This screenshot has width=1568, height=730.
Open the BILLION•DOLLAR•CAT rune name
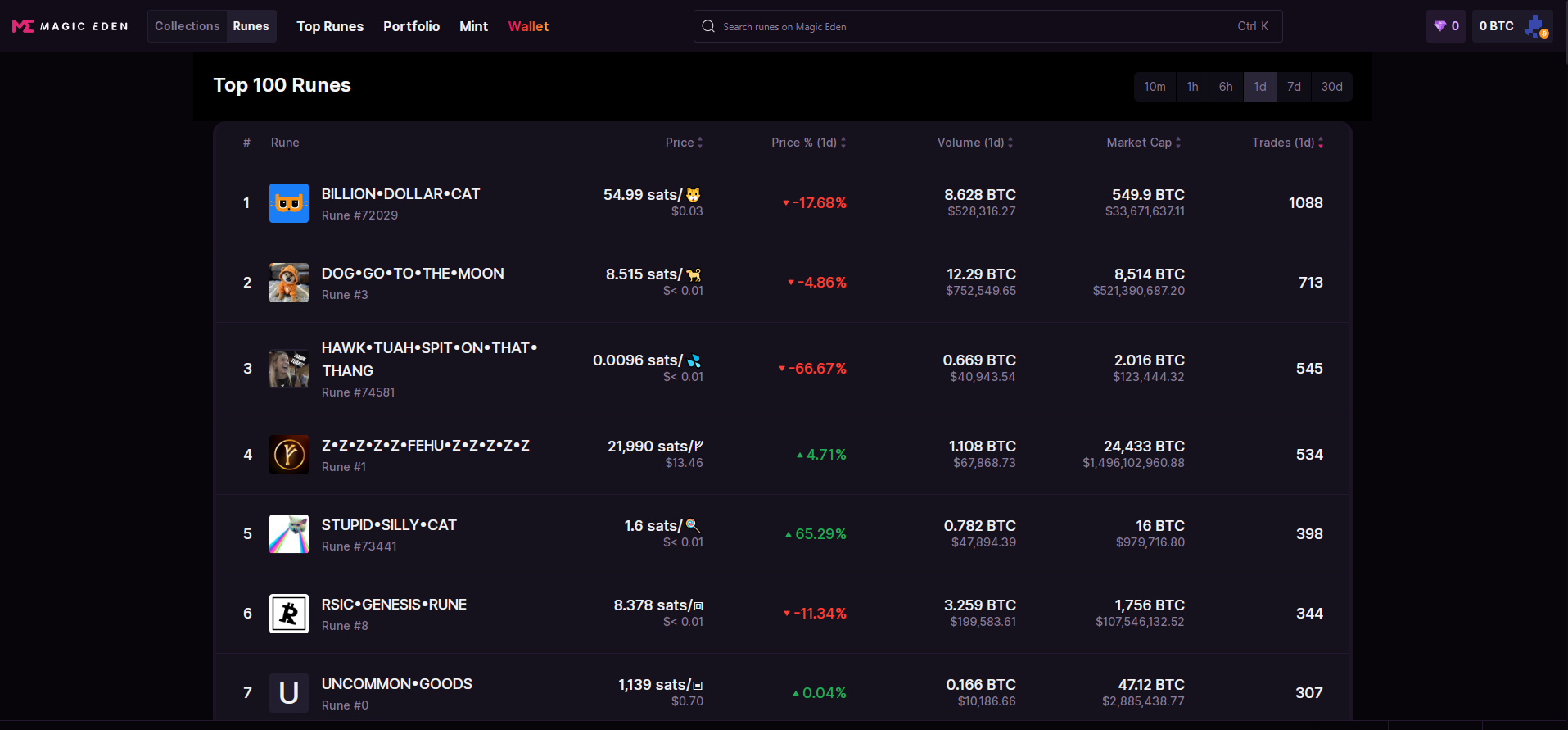click(x=400, y=194)
